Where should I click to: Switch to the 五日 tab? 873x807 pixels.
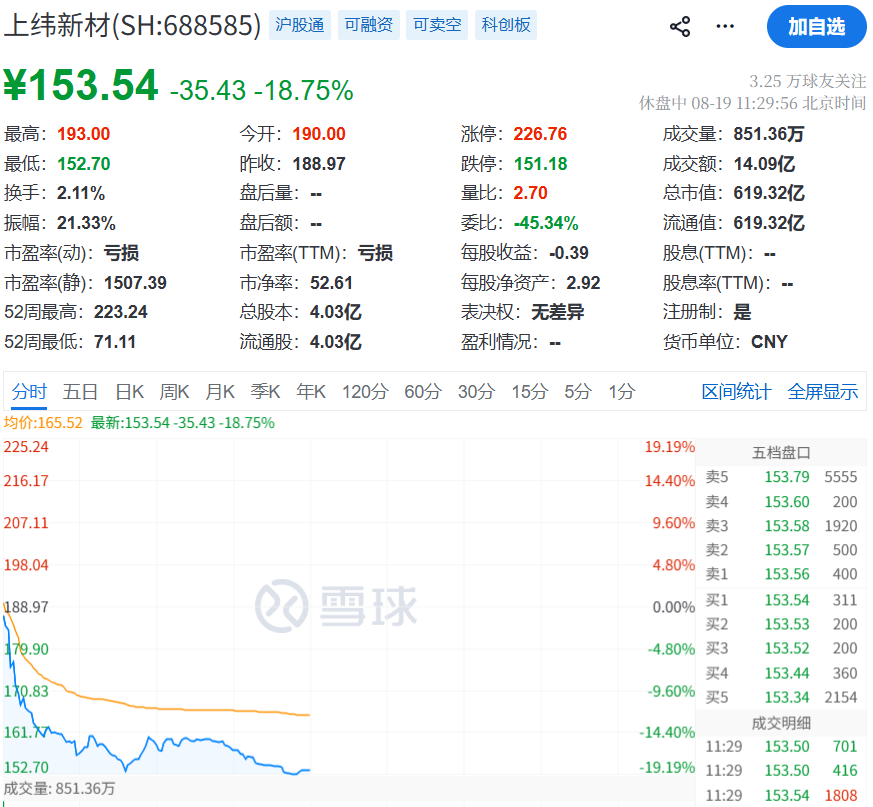tap(80, 392)
